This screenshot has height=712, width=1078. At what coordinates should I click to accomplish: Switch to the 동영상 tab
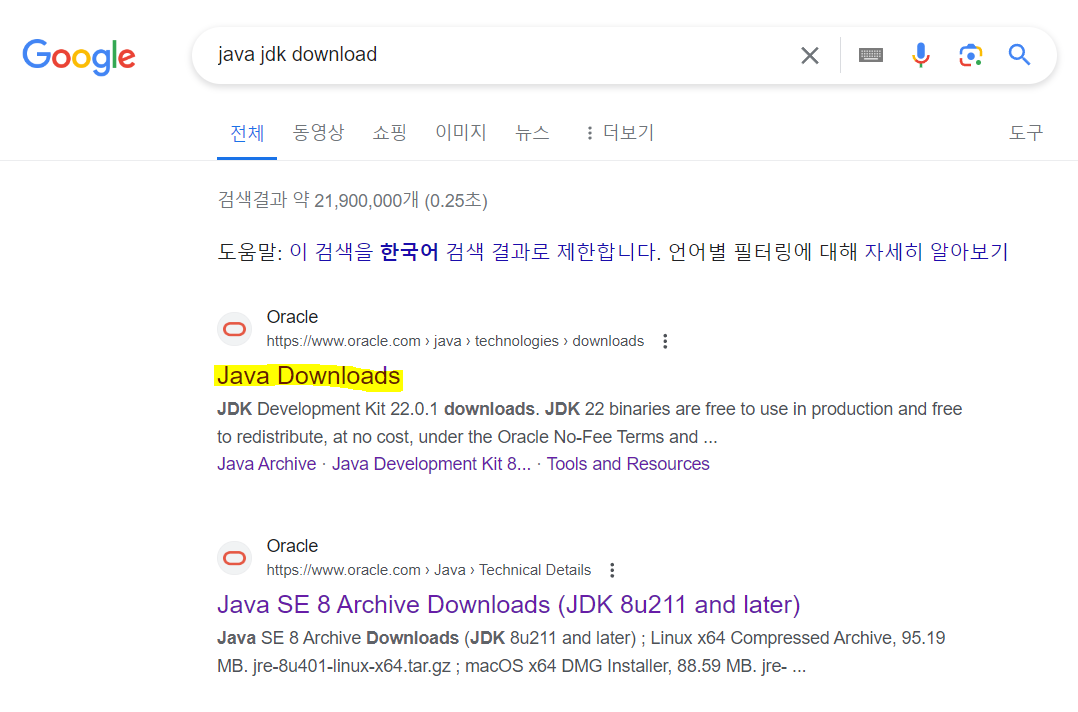[x=318, y=133]
